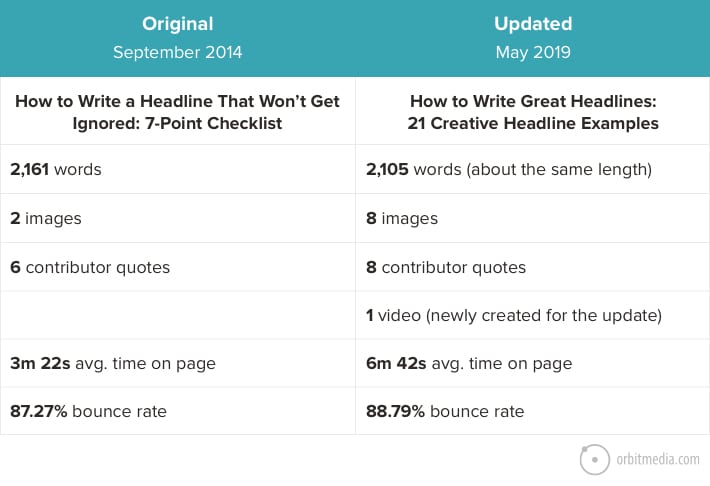The image size is (710, 486).
Task: Click the May 2019 date label
Action: click(x=533, y=53)
